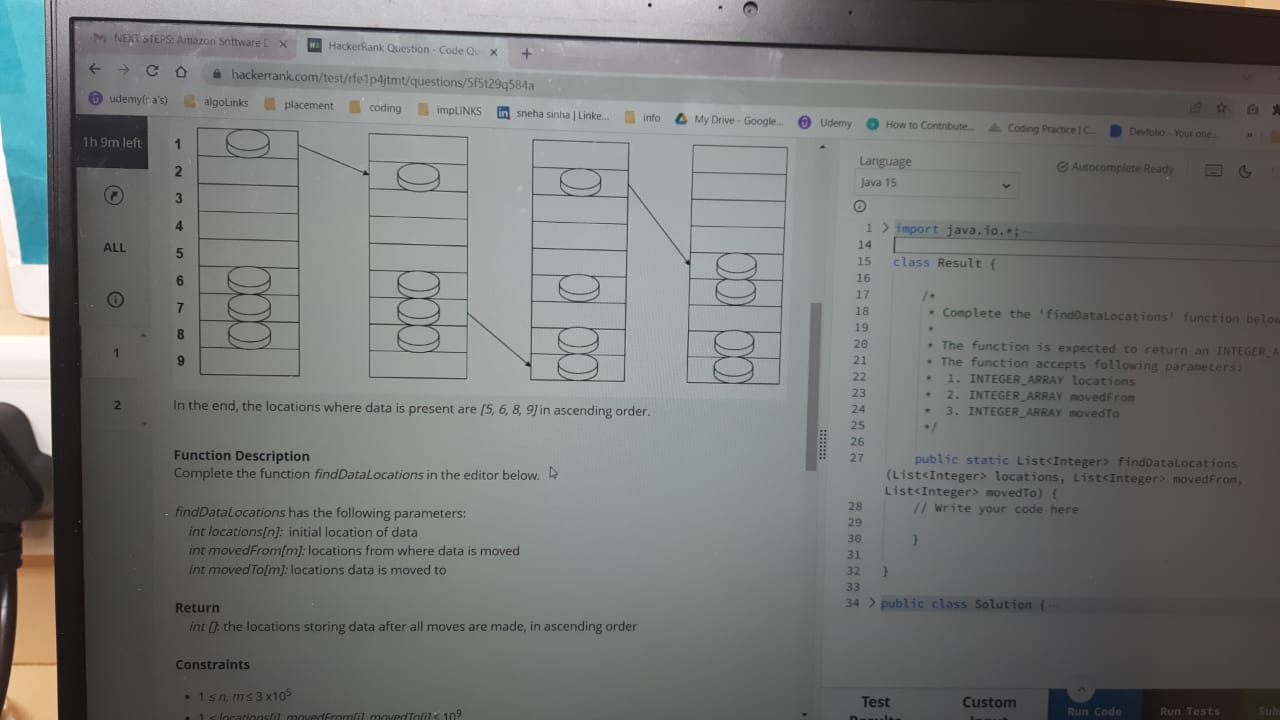The height and width of the screenshot is (720, 1280).
Task: Select question 1 in the sidebar
Action: pyautogui.click(x=114, y=352)
